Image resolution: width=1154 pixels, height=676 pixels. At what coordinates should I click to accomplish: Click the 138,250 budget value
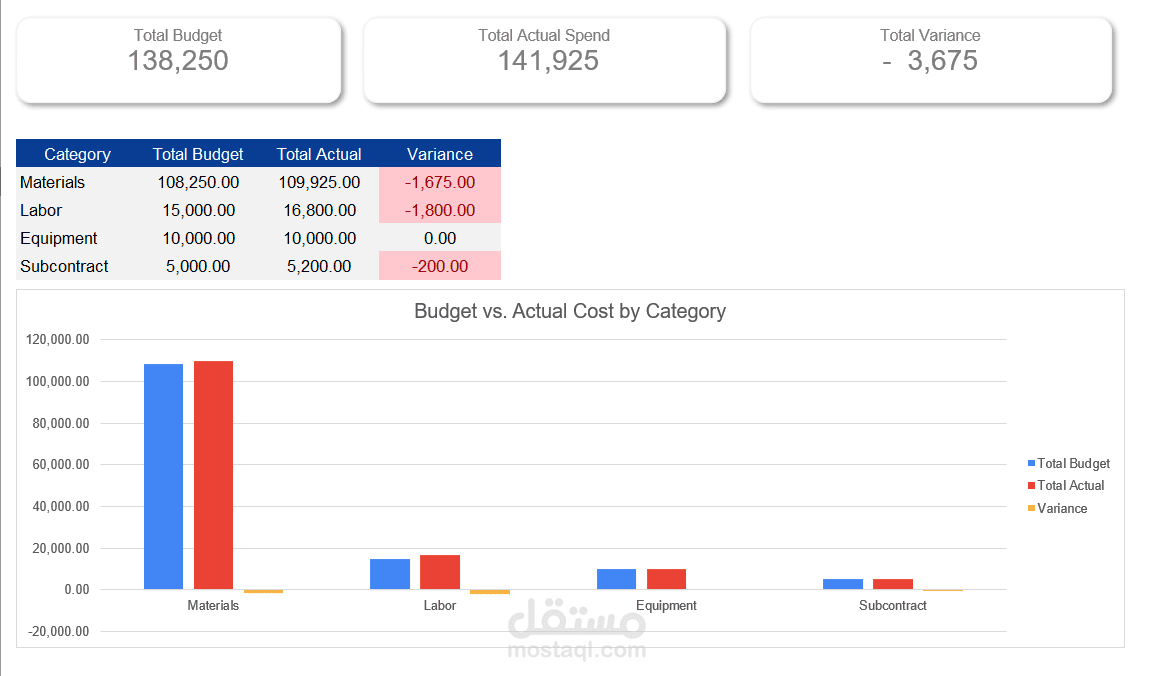[178, 61]
